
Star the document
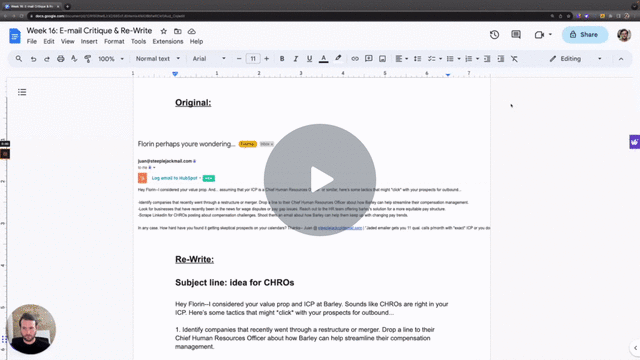coord(164,31)
